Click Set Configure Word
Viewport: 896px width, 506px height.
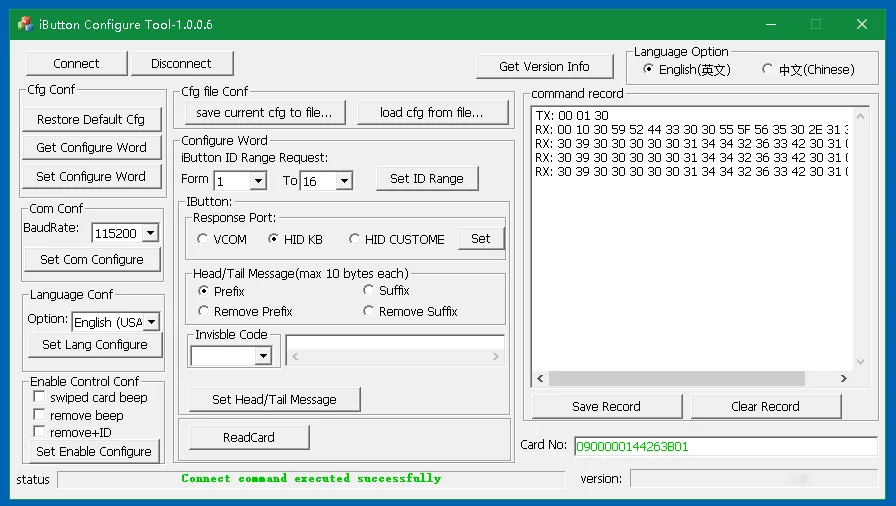(x=91, y=176)
